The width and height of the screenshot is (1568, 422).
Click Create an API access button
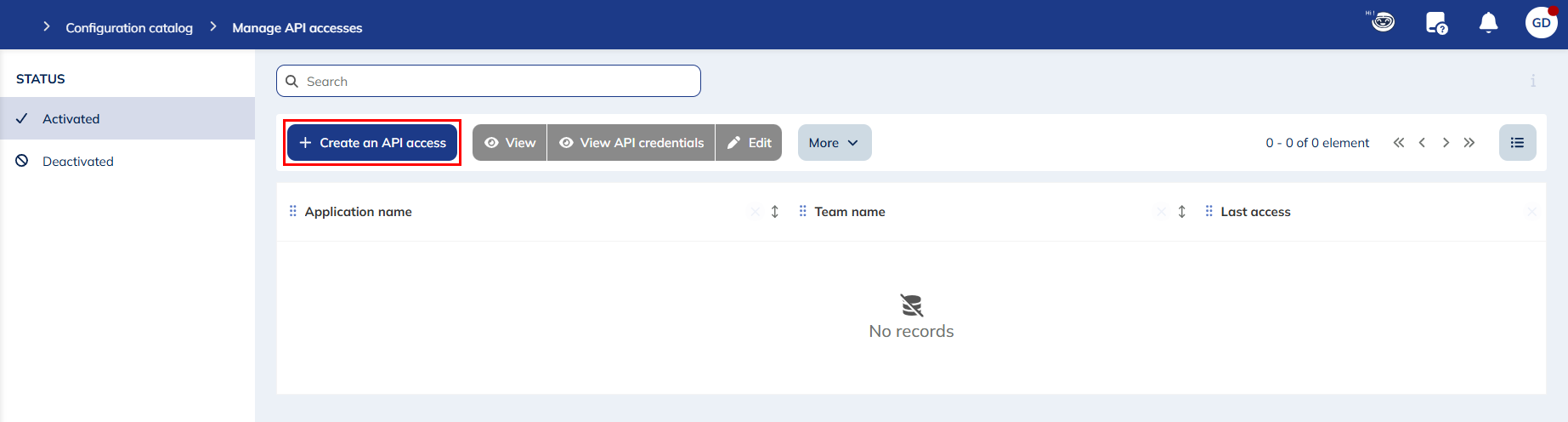[372, 143]
